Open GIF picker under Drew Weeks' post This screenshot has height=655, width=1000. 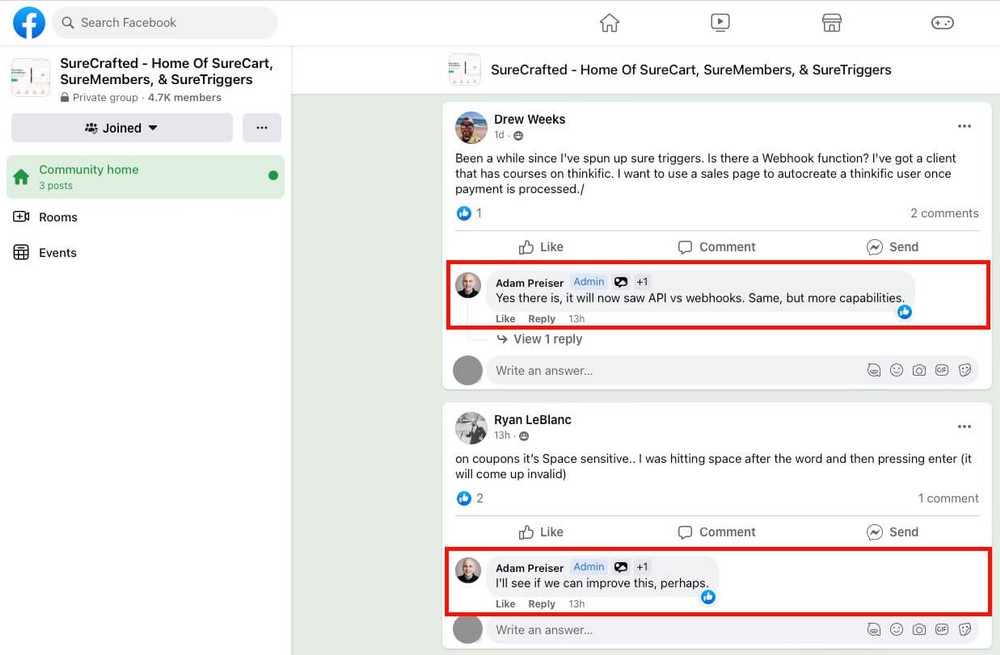pyautogui.click(x=942, y=371)
